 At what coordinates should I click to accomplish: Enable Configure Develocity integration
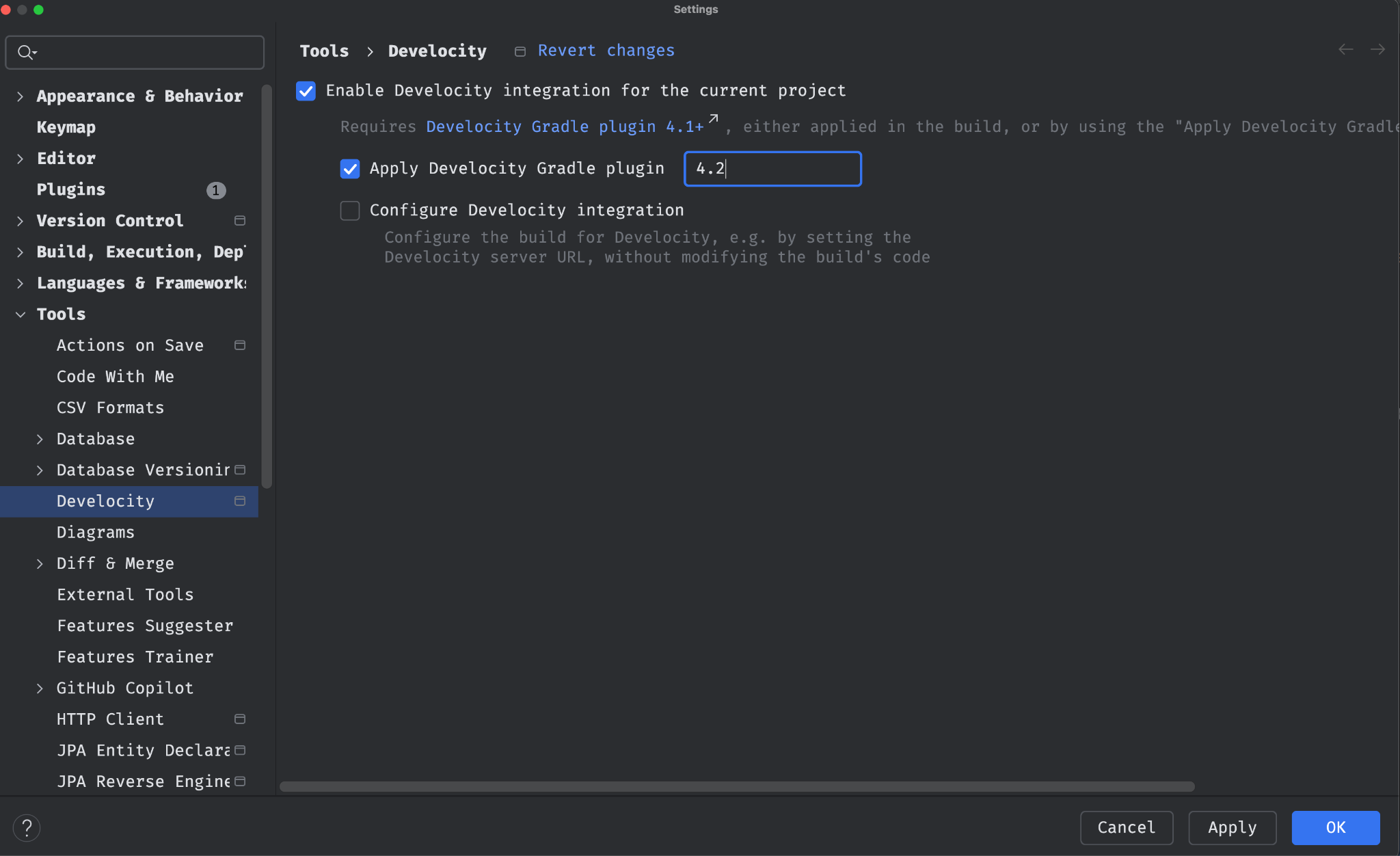(349, 211)
